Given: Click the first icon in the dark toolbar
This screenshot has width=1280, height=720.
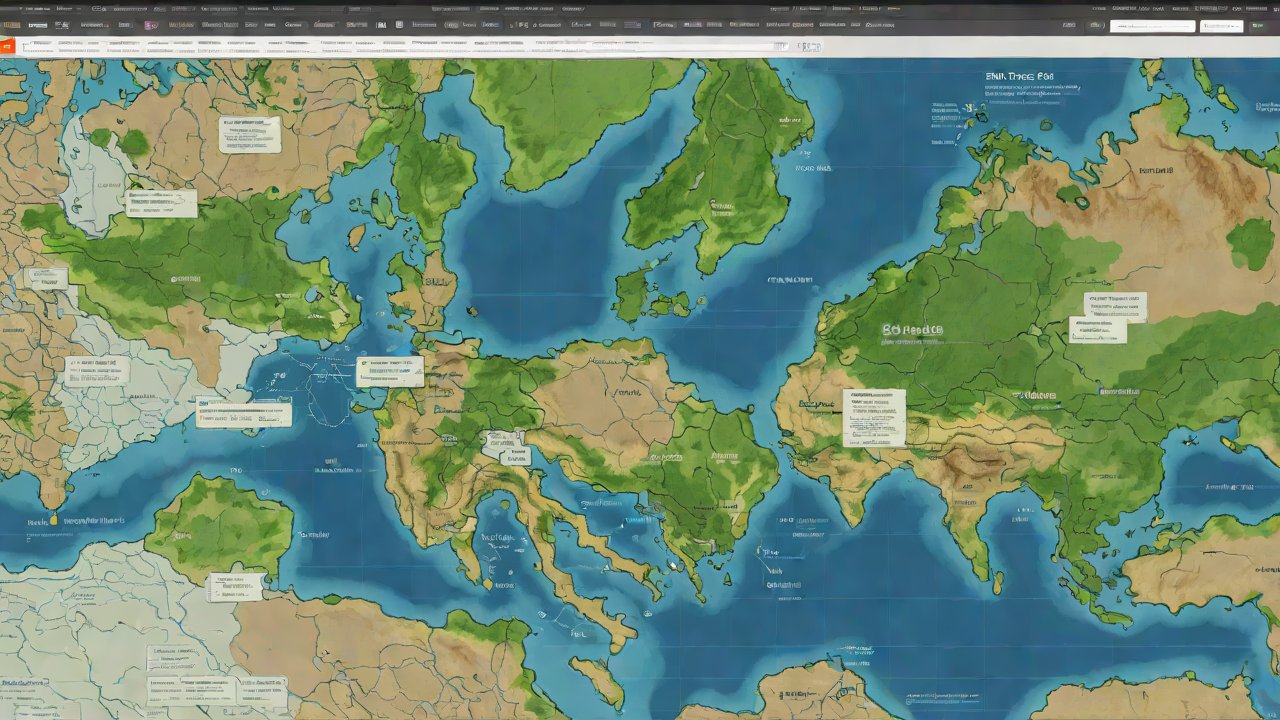Looking at the screenshot, I should tap(12, 24).
